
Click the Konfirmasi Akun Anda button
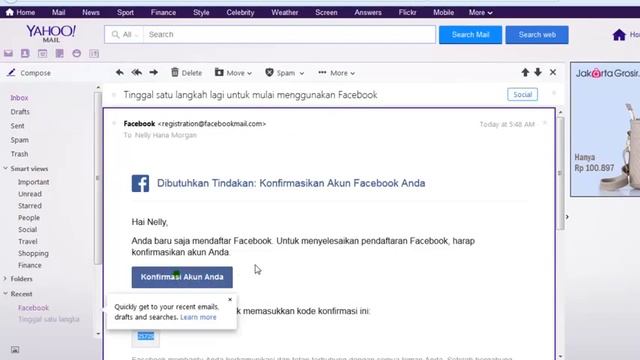182,277
